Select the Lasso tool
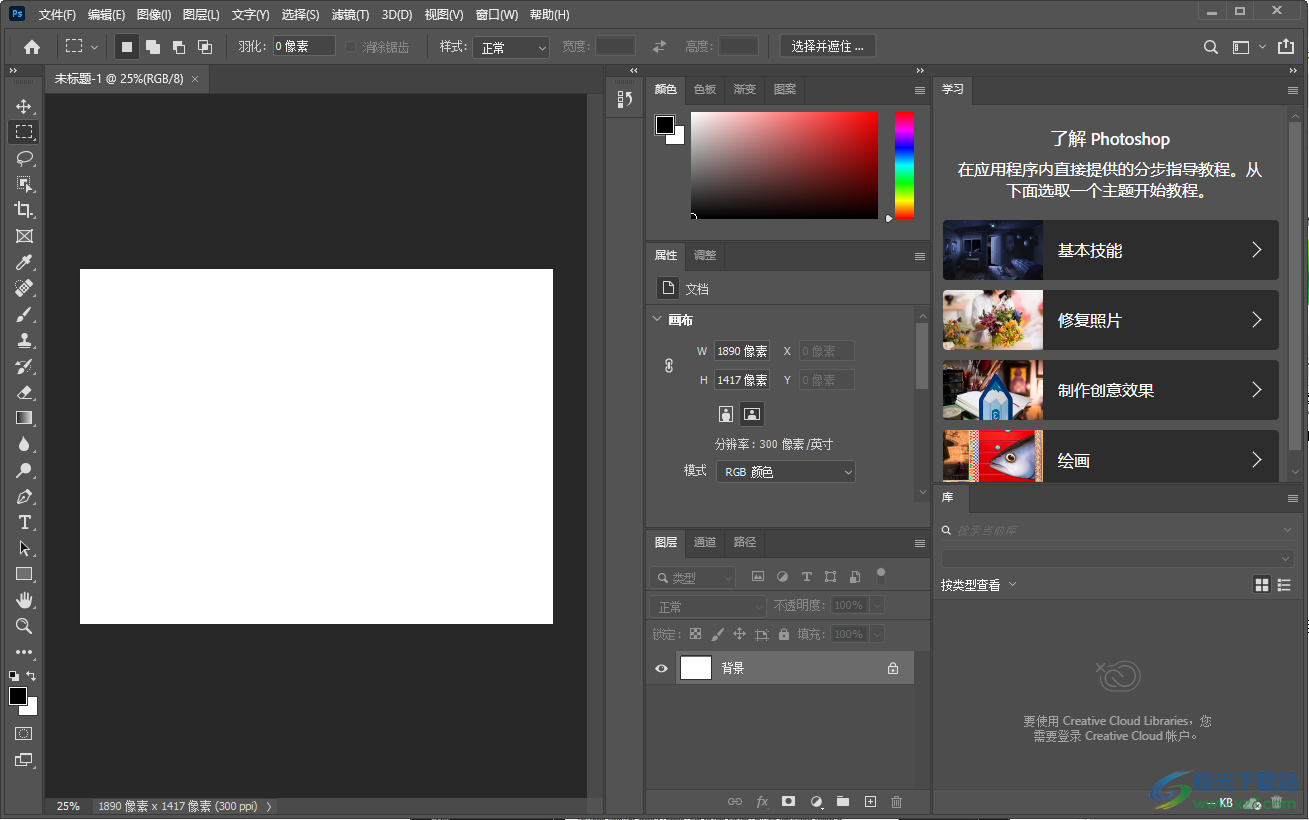The width and height of the screenshot is (1309, 820). (24, 158)
